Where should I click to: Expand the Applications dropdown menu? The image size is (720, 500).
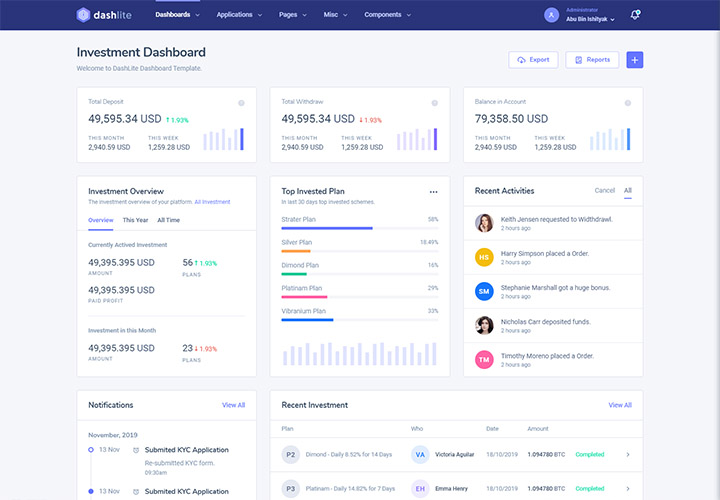[239, 15]
